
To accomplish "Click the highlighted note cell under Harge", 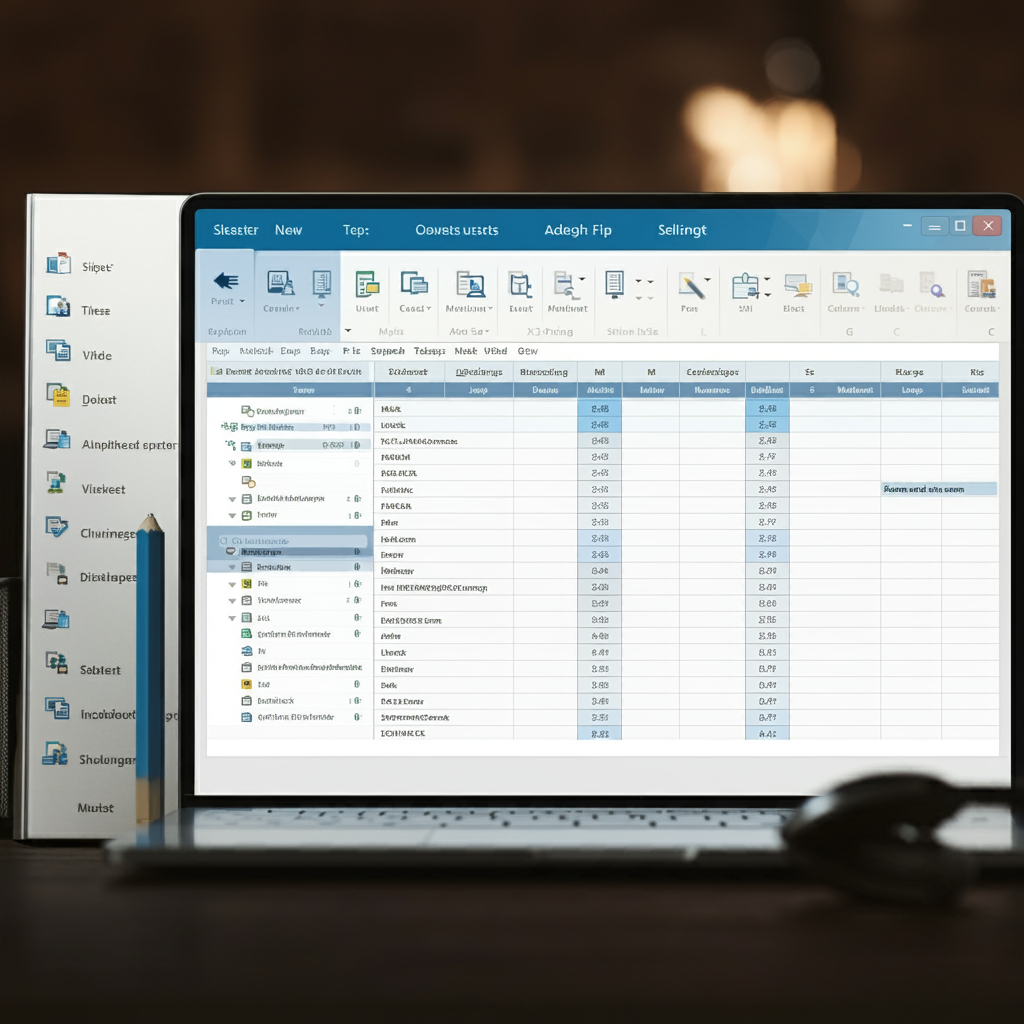I will [x=938, y=489].
